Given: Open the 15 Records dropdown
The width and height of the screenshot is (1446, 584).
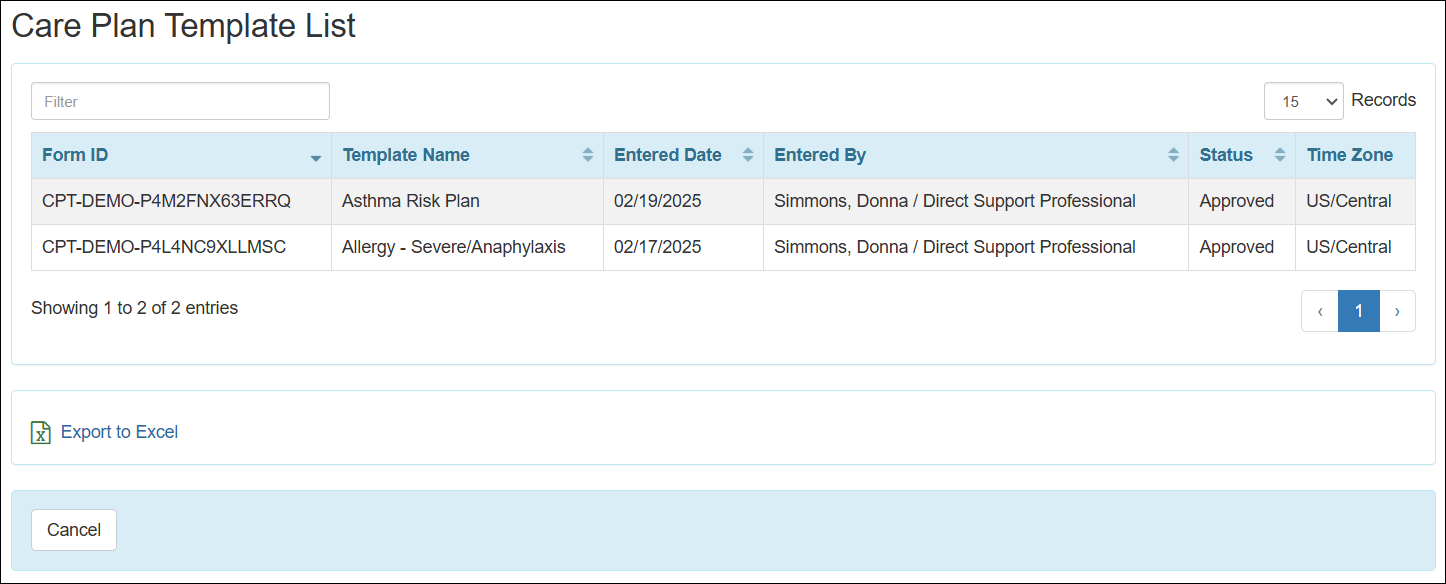Looking at the screenshot, I should pyautogui.click(x=1303, y=101).
